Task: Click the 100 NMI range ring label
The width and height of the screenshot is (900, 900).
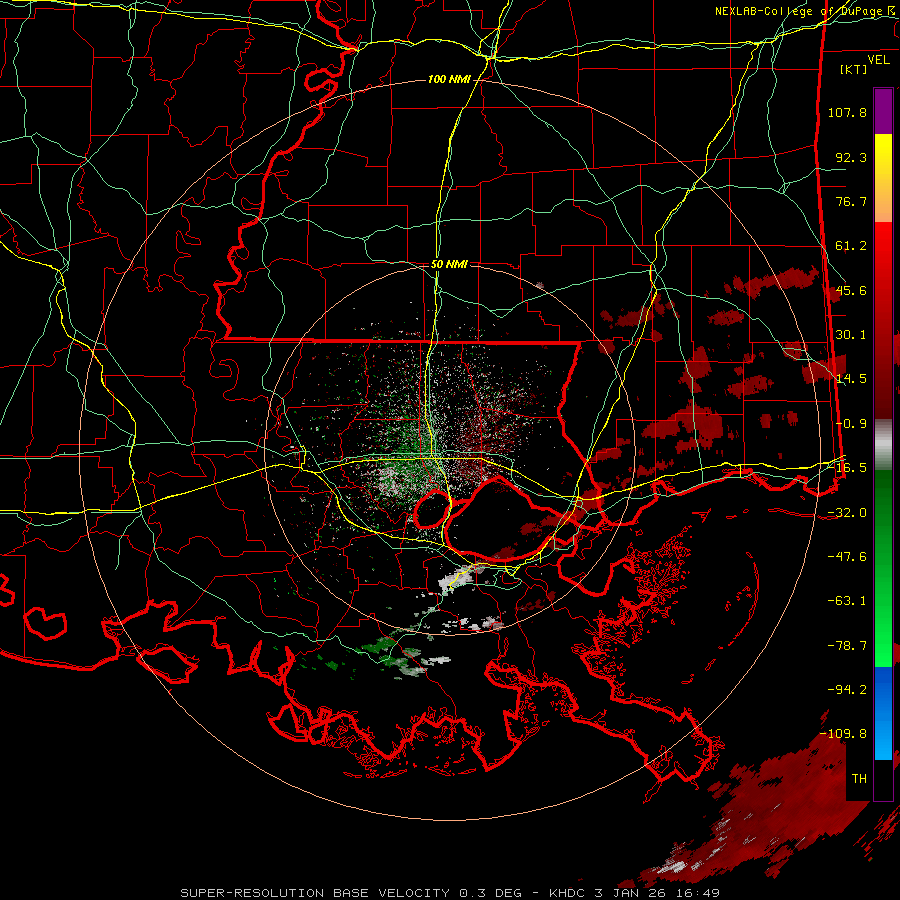Action: pos(448,79)
